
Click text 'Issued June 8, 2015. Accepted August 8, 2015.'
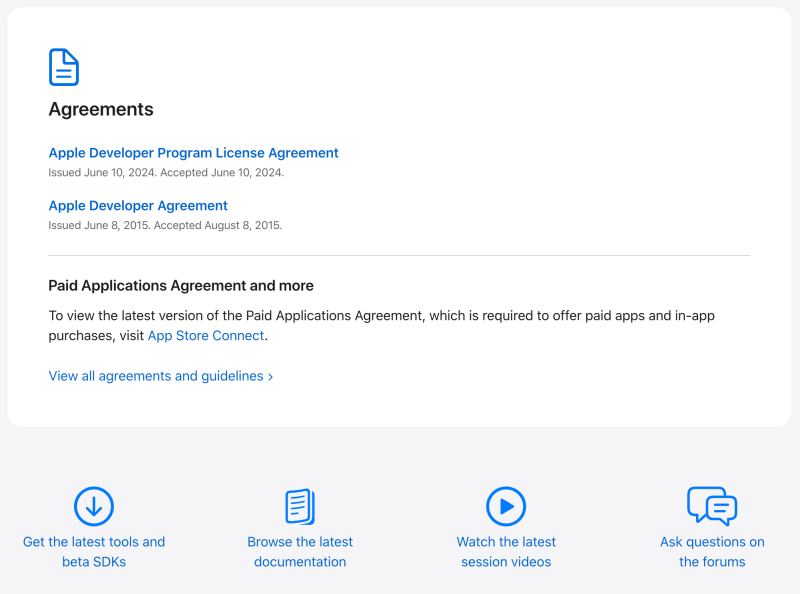[x=165, y=225]
